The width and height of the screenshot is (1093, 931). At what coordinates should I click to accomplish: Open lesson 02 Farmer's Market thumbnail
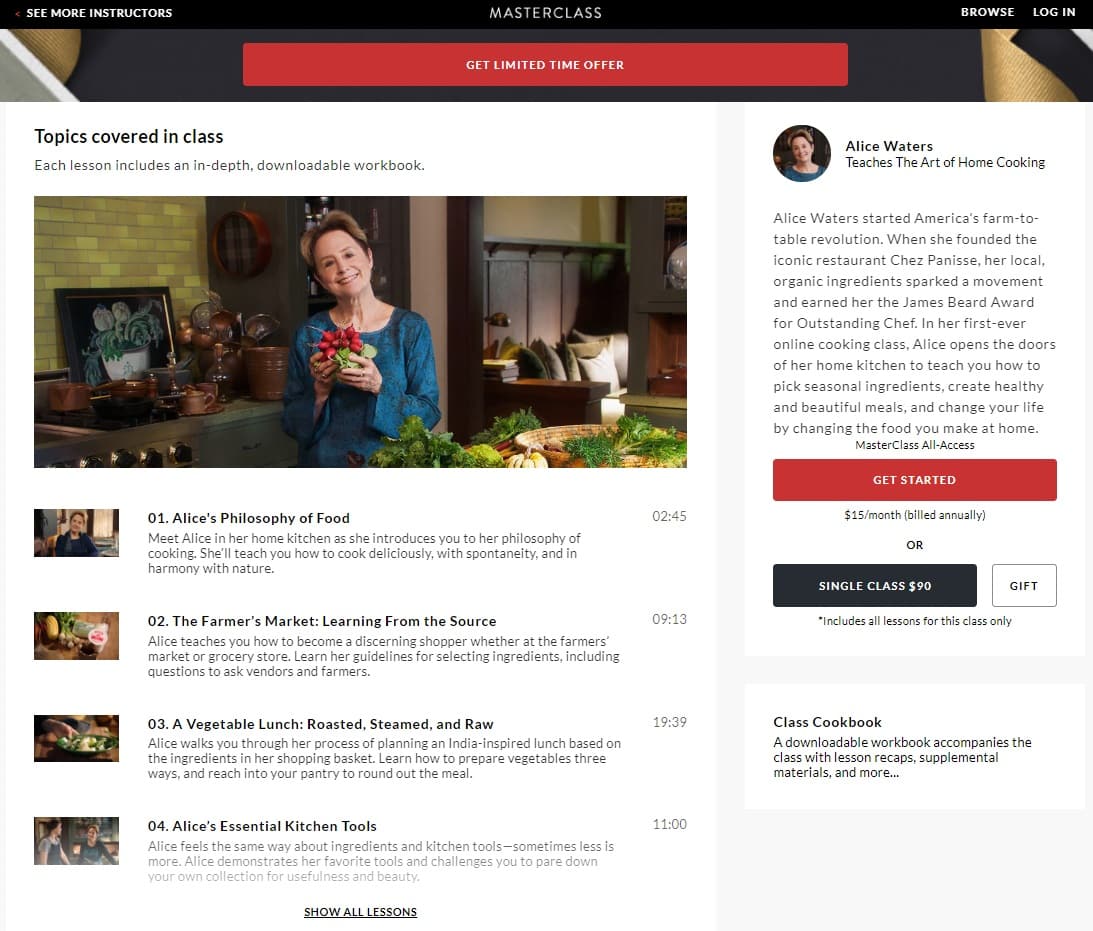77,636
